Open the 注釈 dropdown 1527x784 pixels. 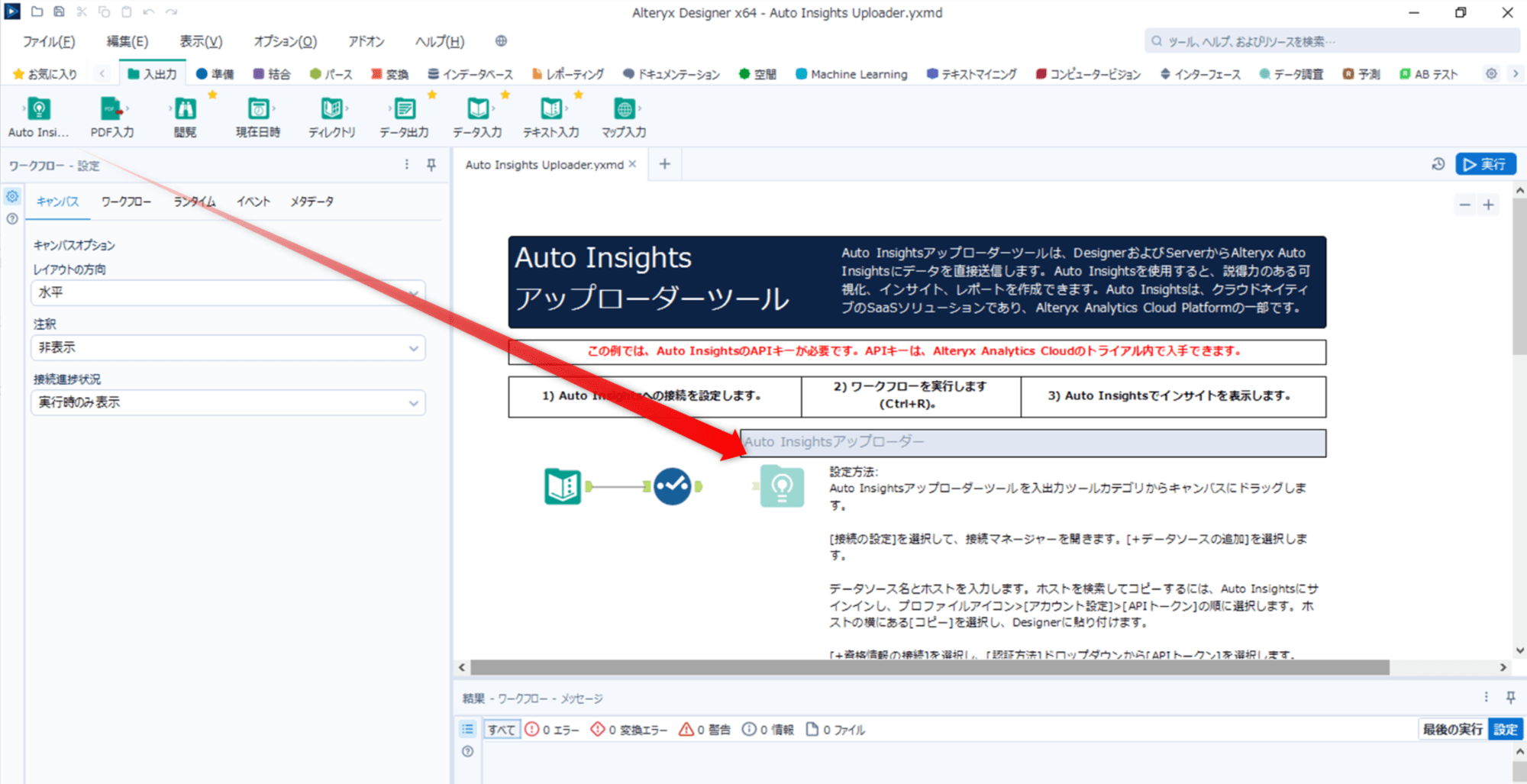click(228, 348)
